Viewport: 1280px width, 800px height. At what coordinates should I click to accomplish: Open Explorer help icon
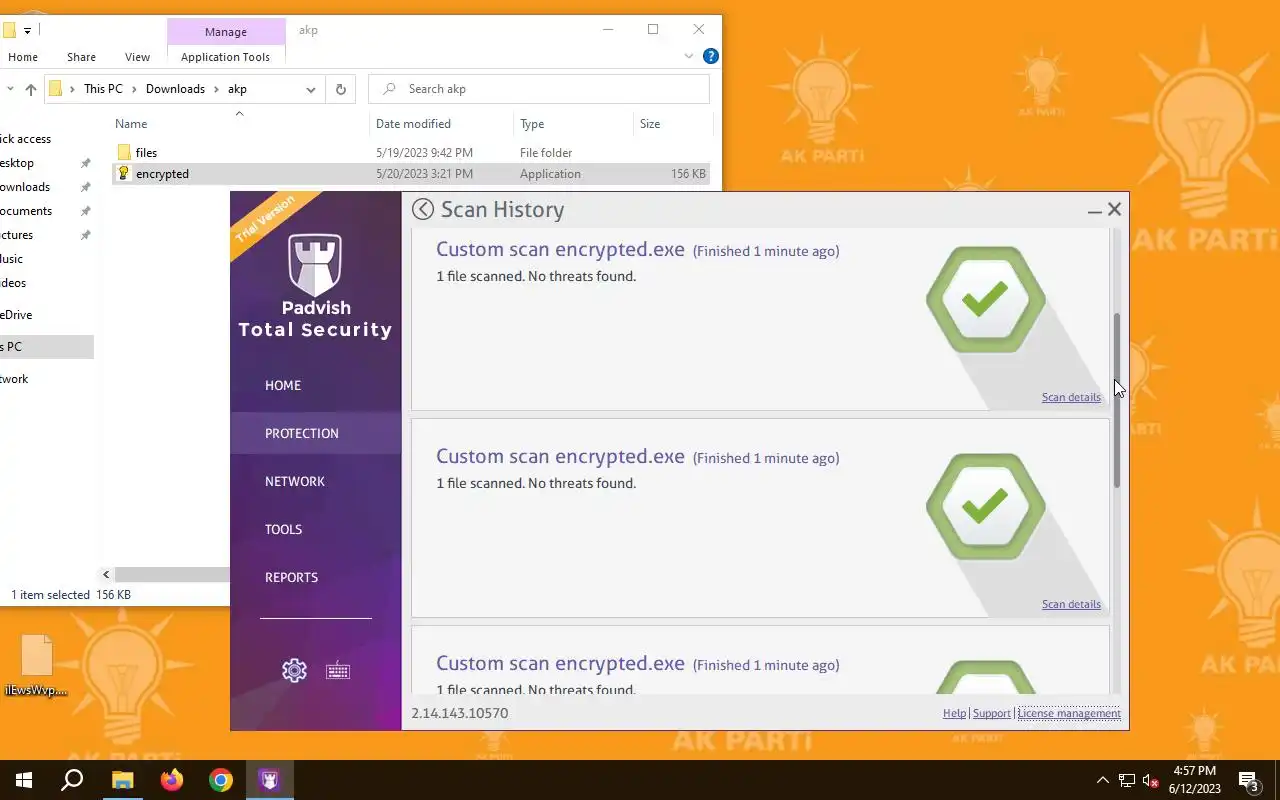point(710,57)
